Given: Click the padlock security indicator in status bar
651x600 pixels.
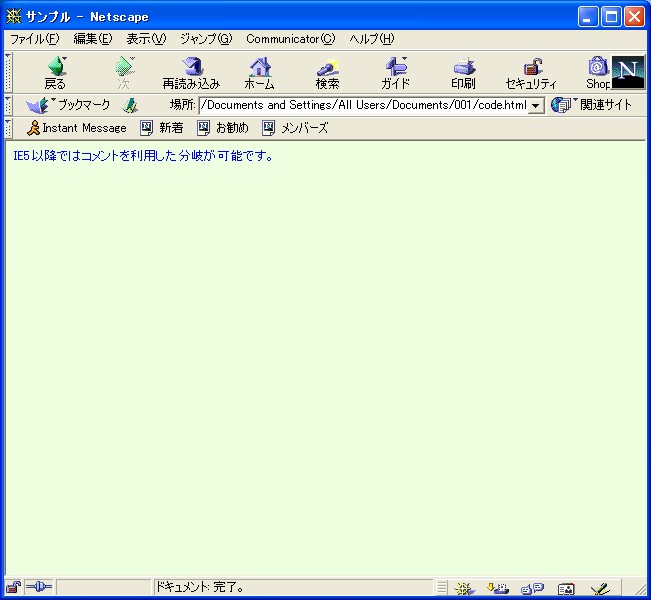Looking at the screenshot, I should click(13, 588).
